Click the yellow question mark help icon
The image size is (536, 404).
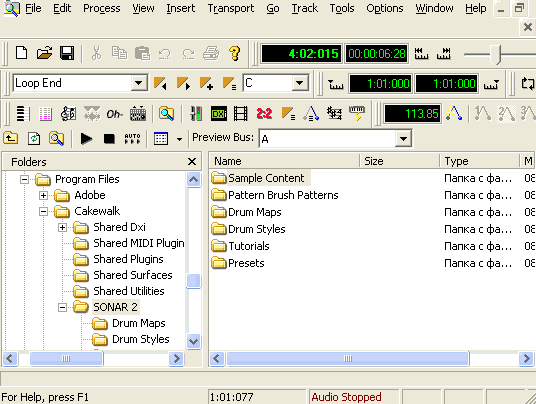pyautogui.click(x=234, y=53)
